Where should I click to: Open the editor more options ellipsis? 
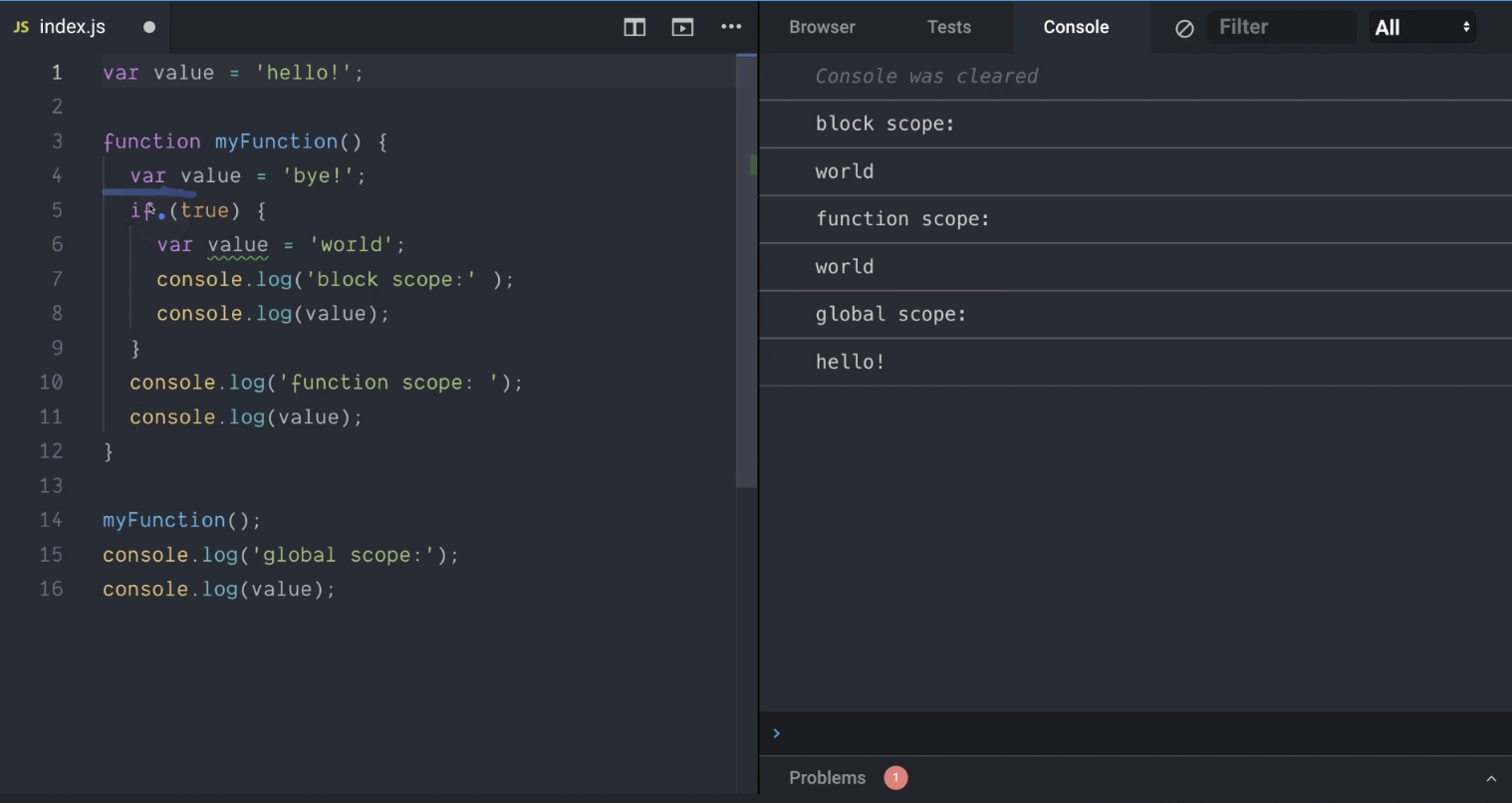(731, 27)
